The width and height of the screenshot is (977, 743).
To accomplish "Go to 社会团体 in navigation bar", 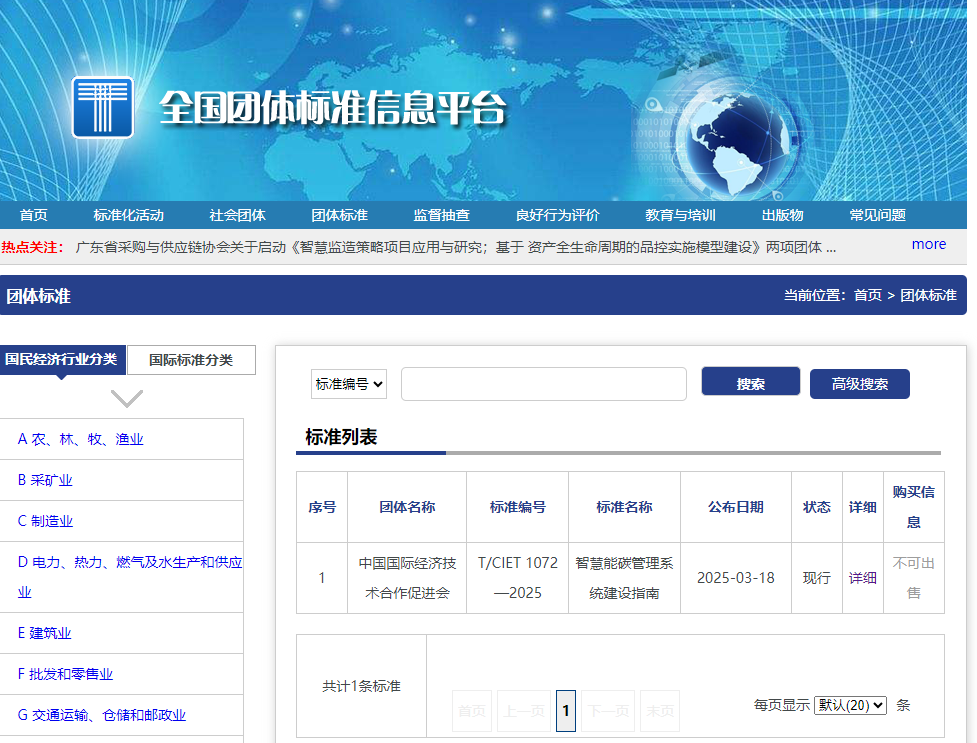I will 237,215.
